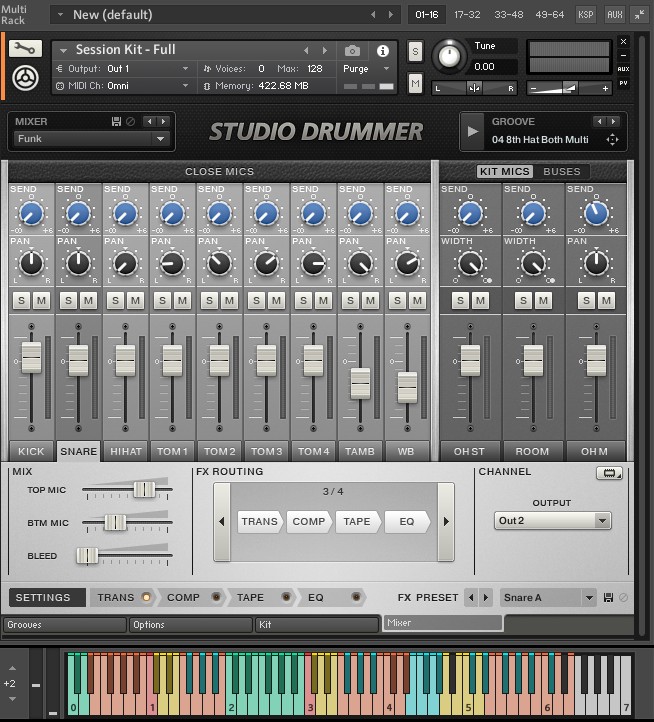This screenshot has width=654, height=722.
Task: Click the camera snapshot icon
Action: pos(352,51)
